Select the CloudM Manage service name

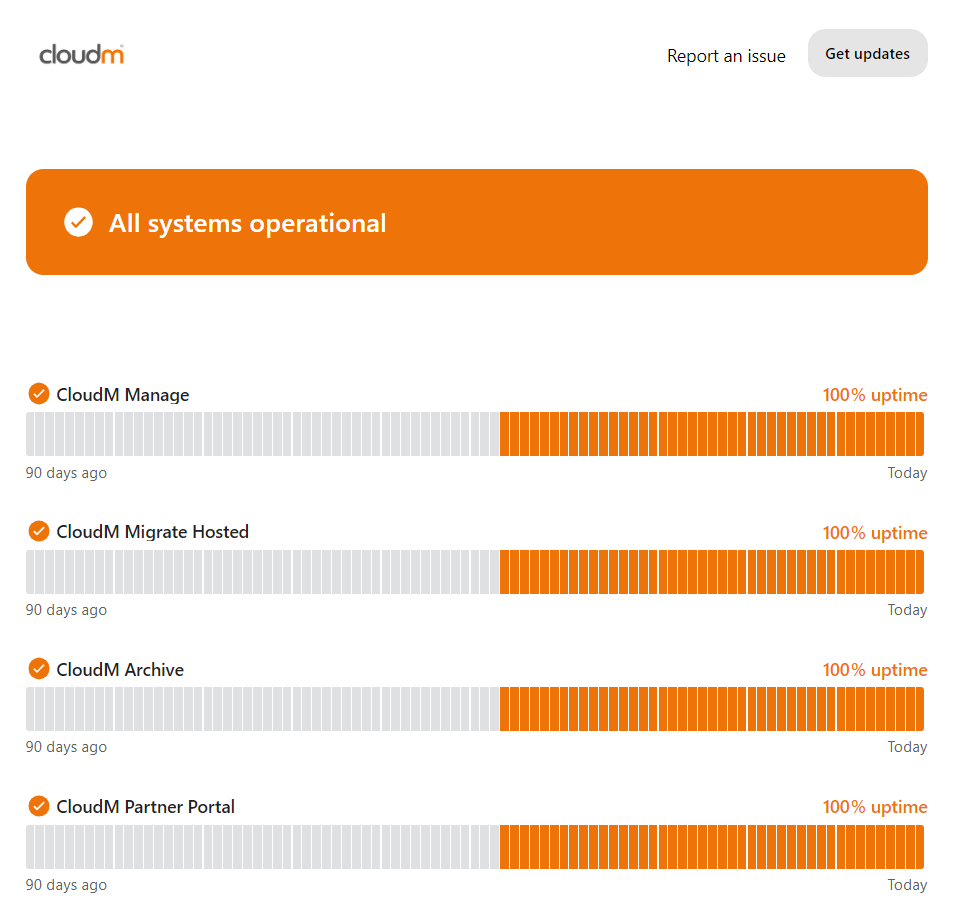click(x=123, y=395)
